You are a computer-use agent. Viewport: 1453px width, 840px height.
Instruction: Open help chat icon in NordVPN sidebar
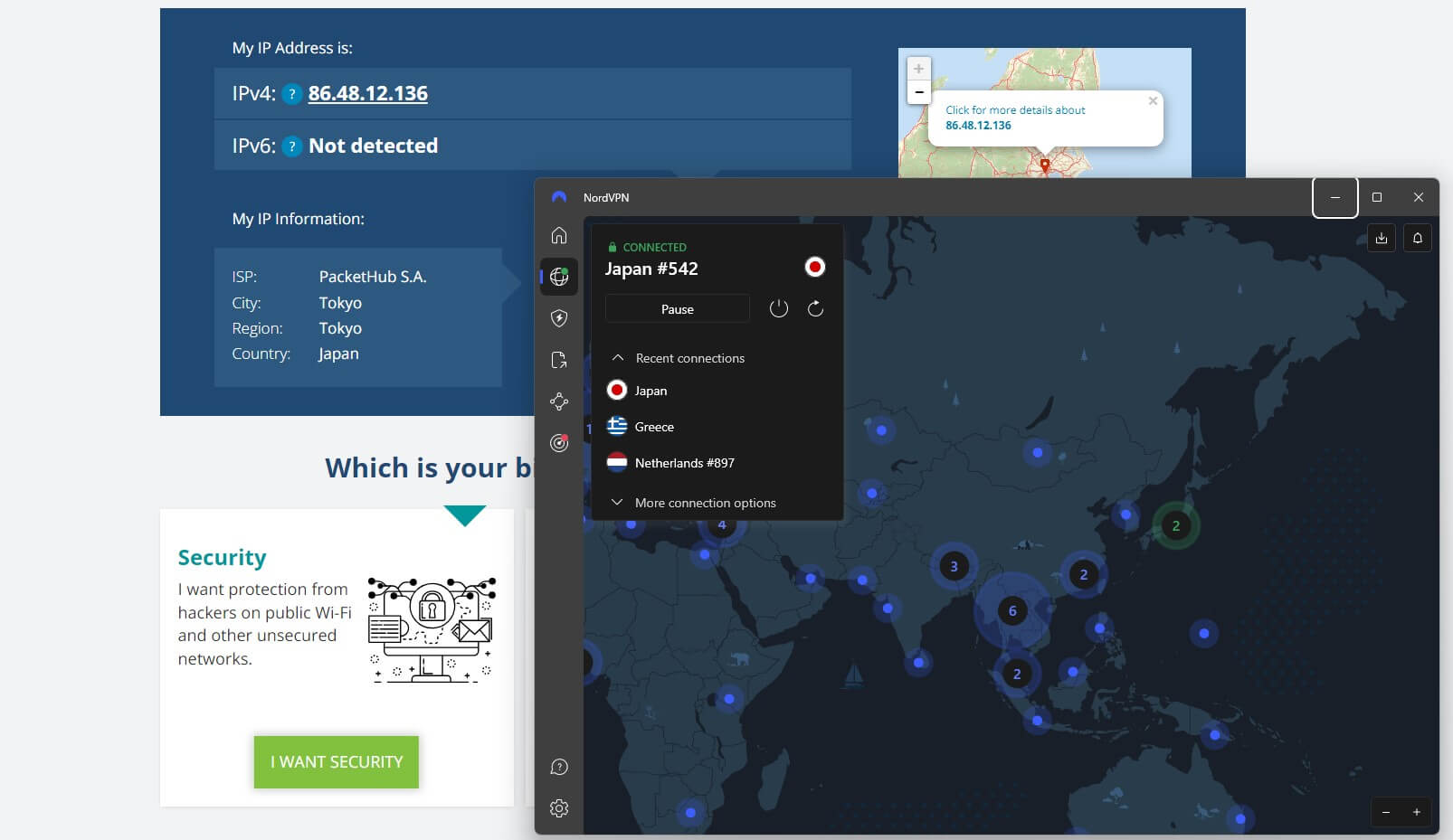[559, 767]
